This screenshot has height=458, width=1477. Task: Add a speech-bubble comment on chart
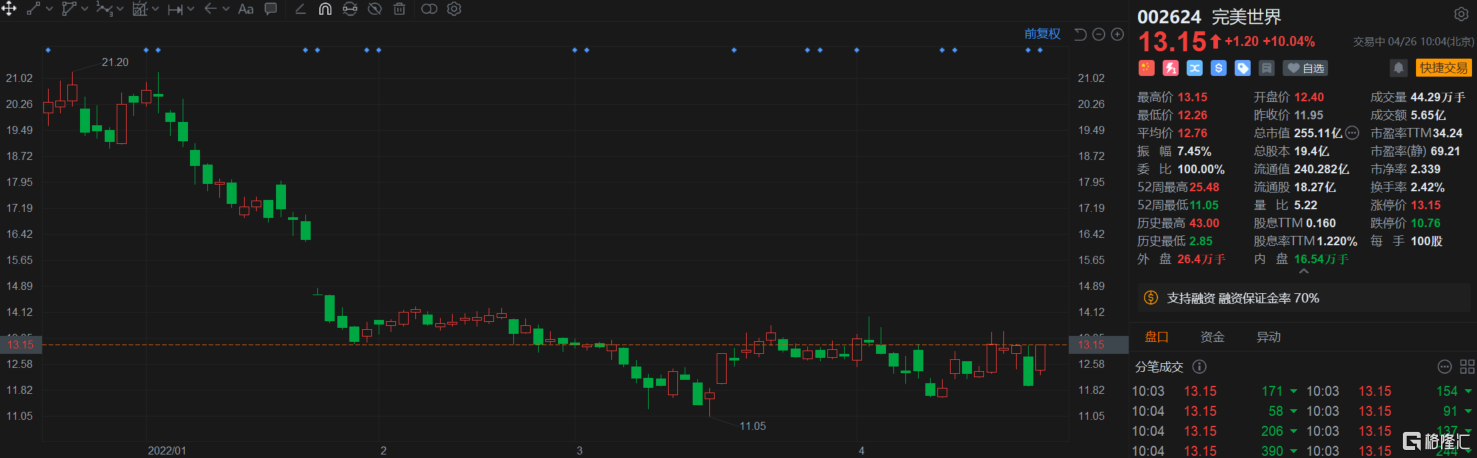point(271,9)
